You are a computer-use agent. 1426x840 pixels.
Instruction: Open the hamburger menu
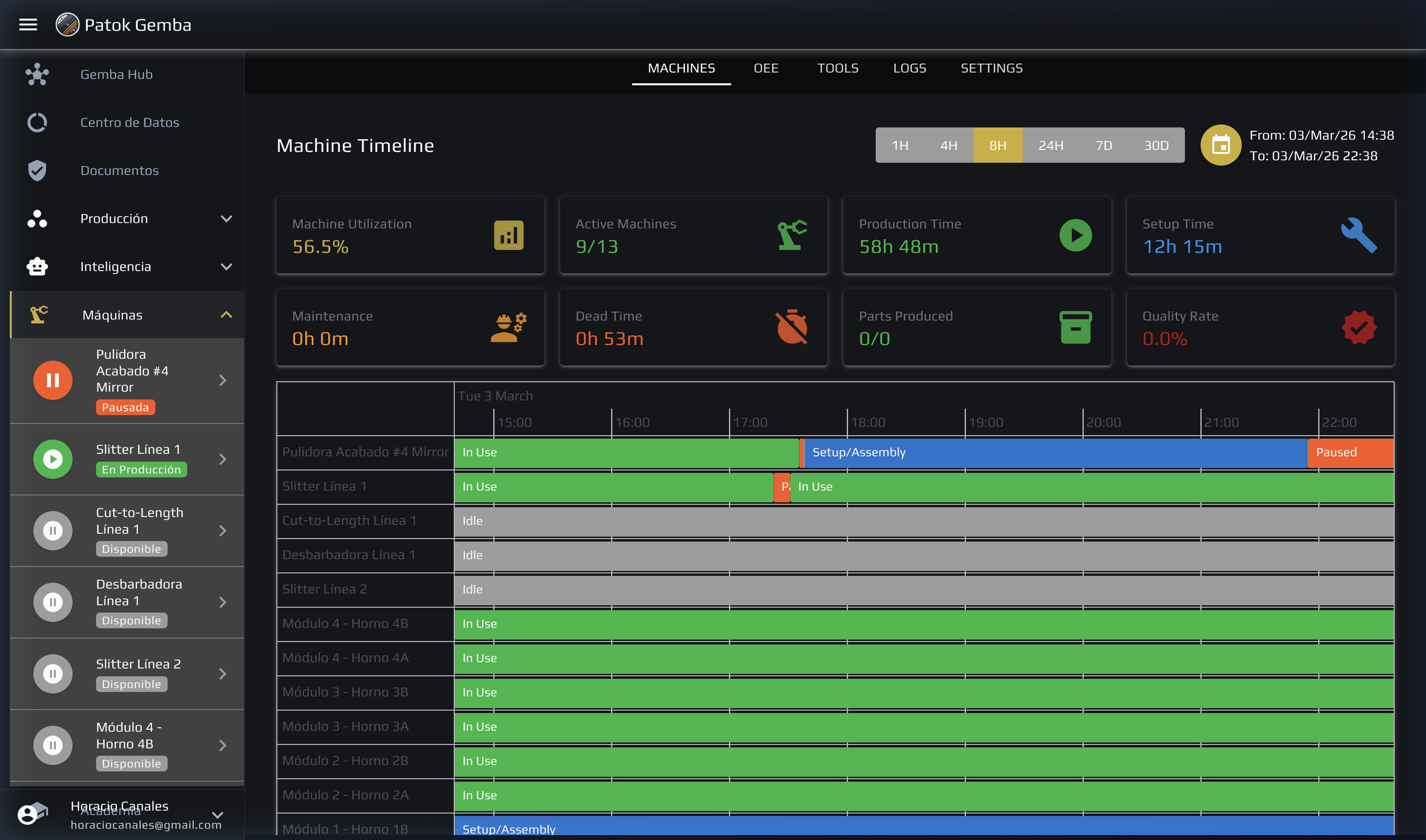tap(28, 25)
